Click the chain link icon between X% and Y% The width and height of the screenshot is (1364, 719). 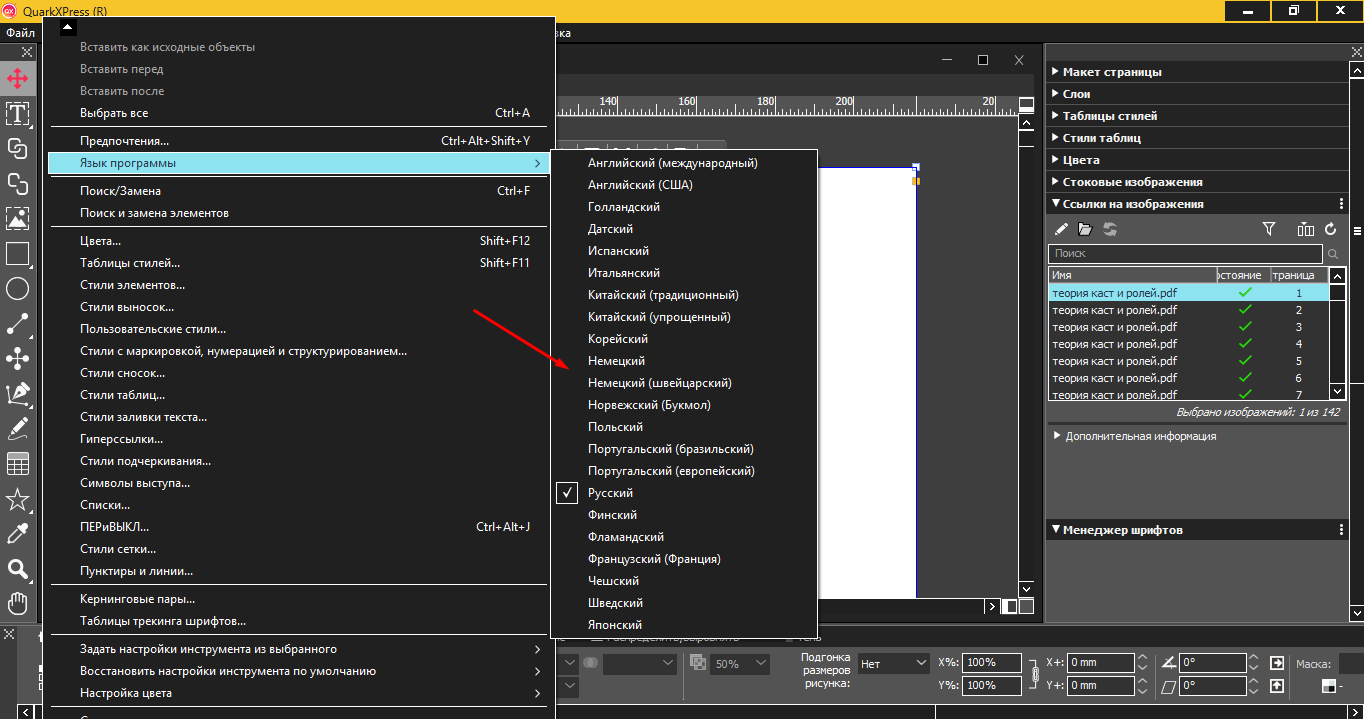(1033, 675)
